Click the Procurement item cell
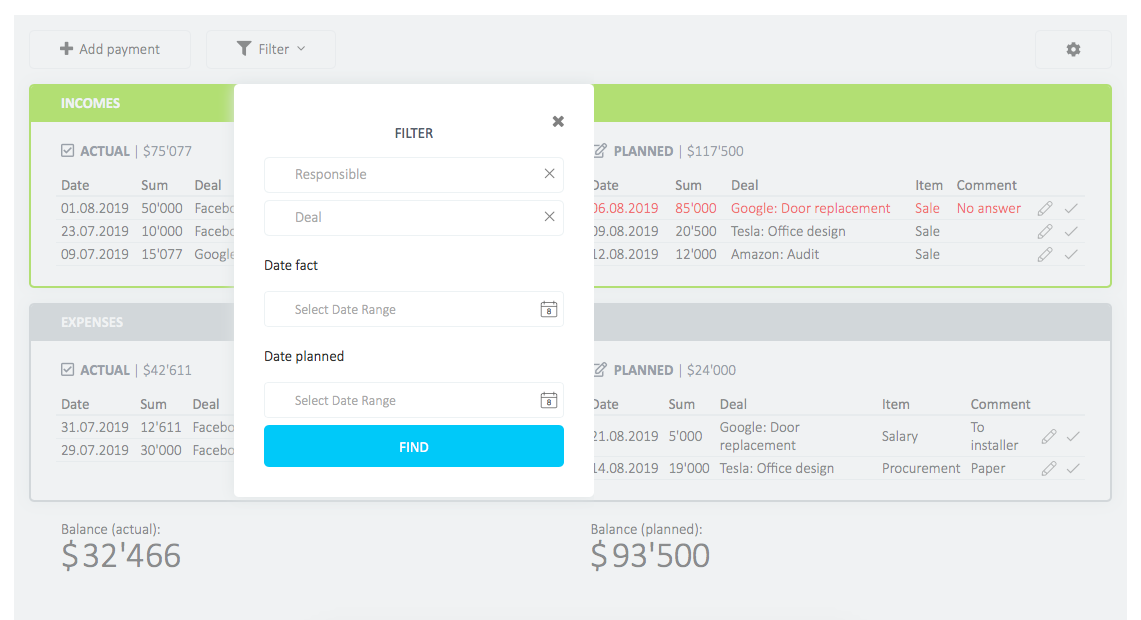 (921, 469)
